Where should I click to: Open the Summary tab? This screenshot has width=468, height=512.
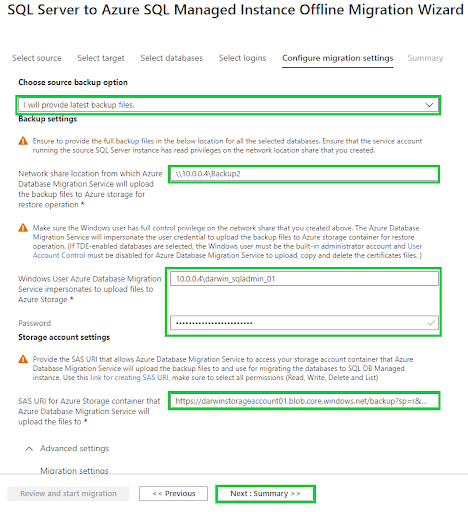pos(425,58)
